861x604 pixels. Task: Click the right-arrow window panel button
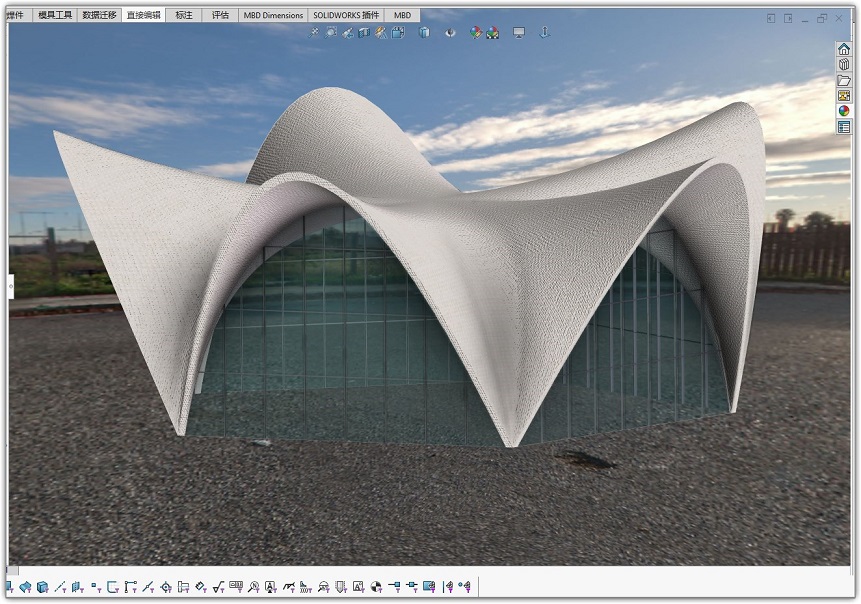(788, 19)
